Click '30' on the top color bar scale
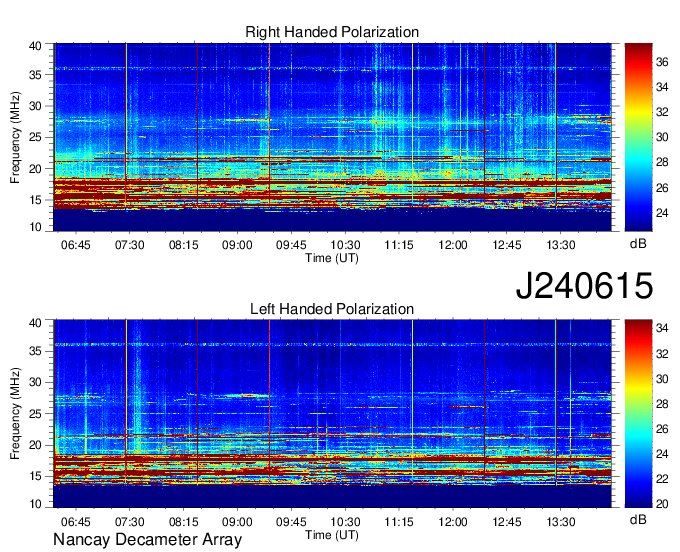 [x=662, y=137]
